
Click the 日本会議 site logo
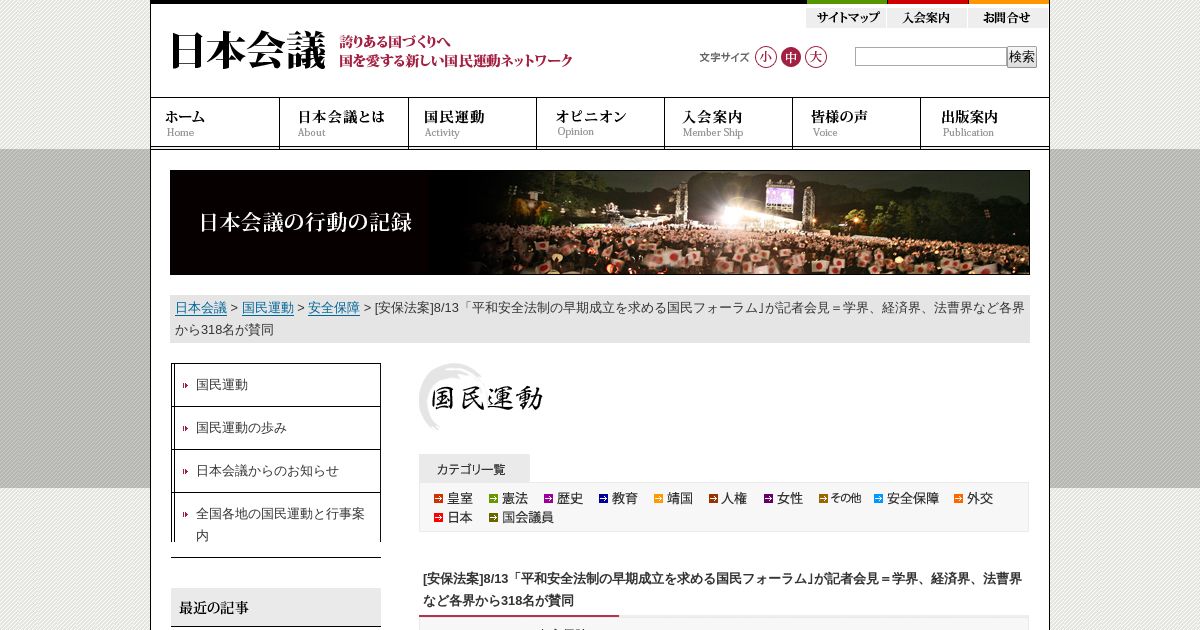248,51
